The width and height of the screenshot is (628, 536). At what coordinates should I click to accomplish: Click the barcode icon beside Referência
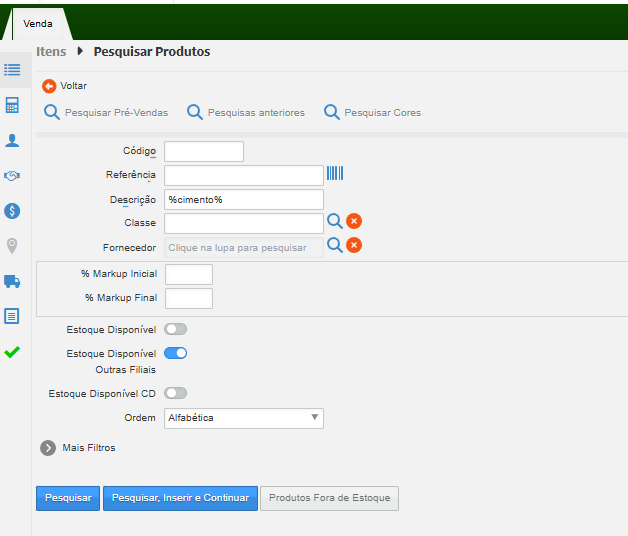point(335,173)
